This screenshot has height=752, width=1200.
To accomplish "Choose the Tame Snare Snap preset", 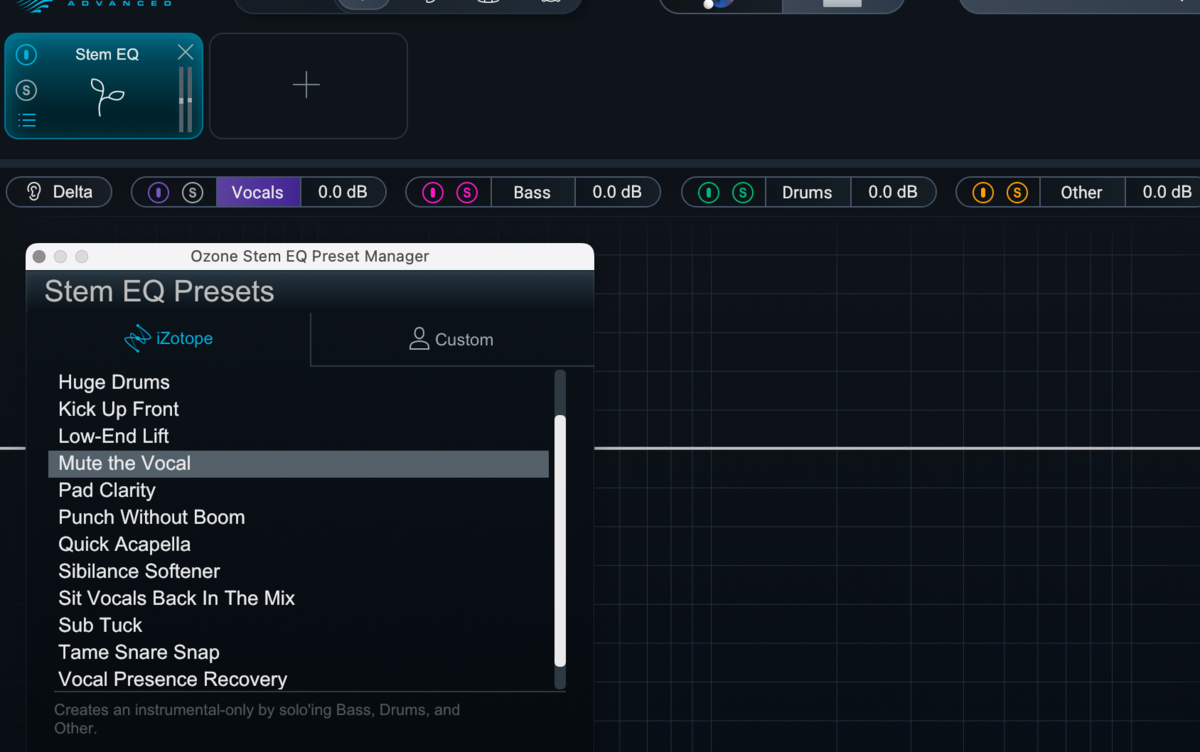I will (x=298, y=652).
